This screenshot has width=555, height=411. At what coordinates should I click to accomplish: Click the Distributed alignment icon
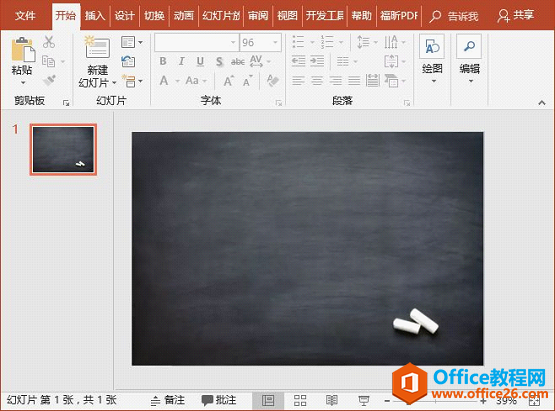[x=373, y=81]
